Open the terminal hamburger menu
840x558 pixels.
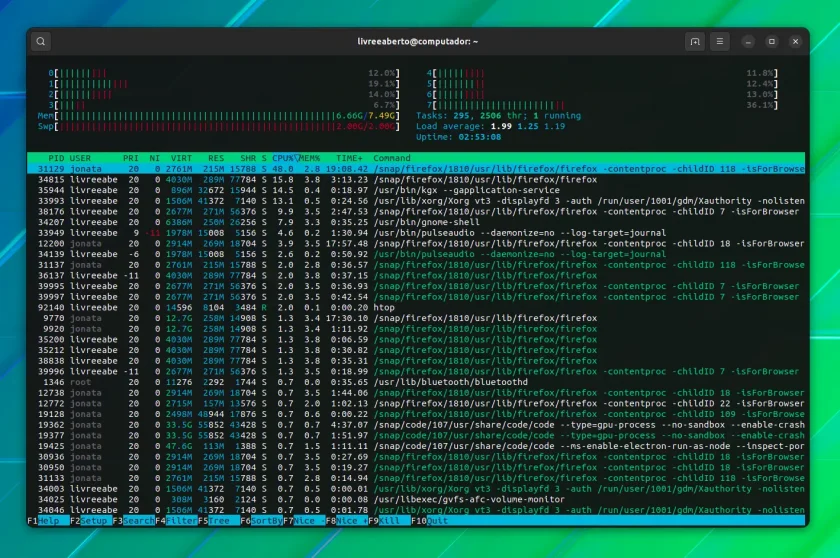pyautogui.click(x=719, y=41)
